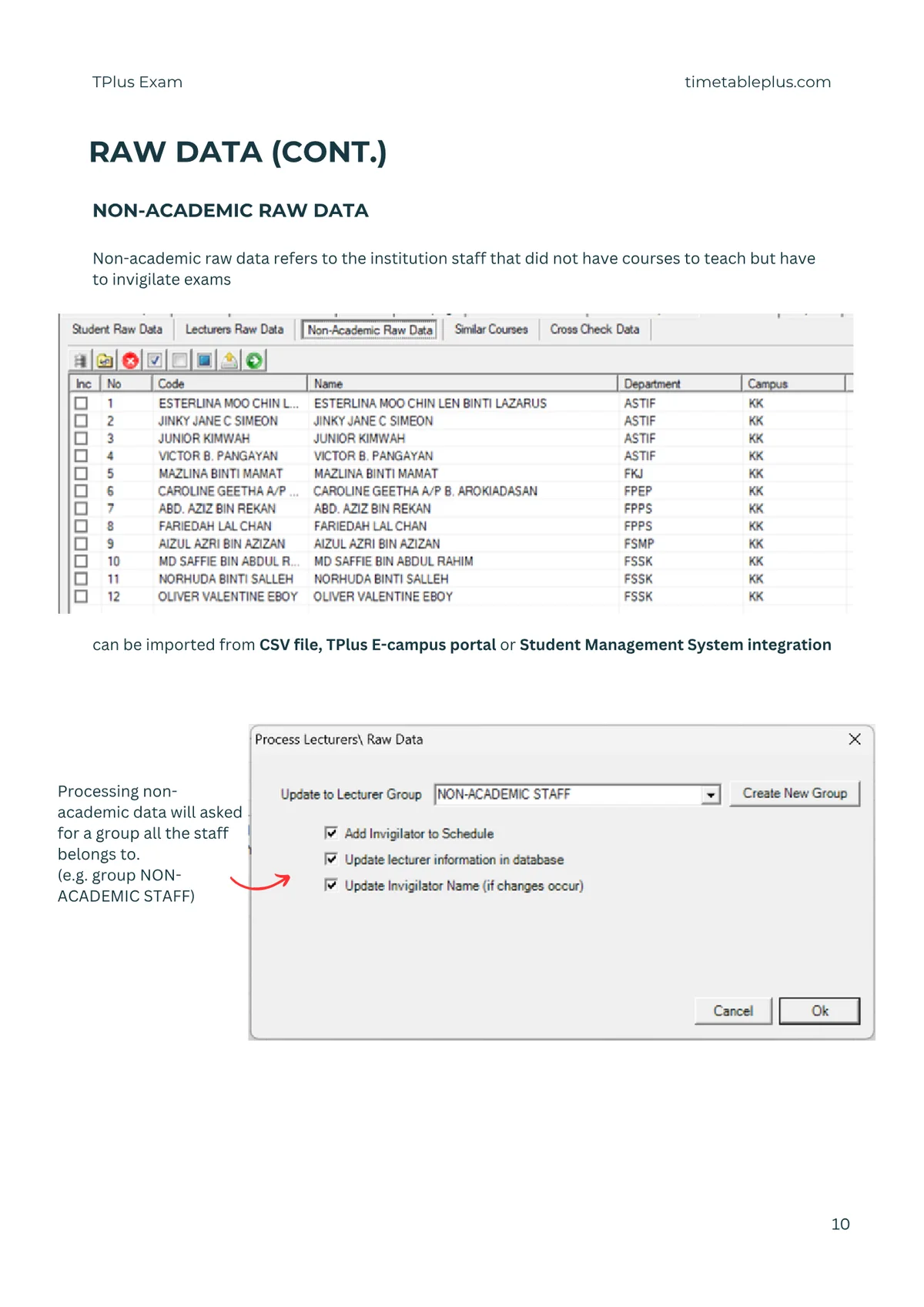Tick the Inc checkbox for JUNIOR KIMWAH row
The width and height of the screenshot is (924, 1307).
pyautogui.click(x=81, y=438)
